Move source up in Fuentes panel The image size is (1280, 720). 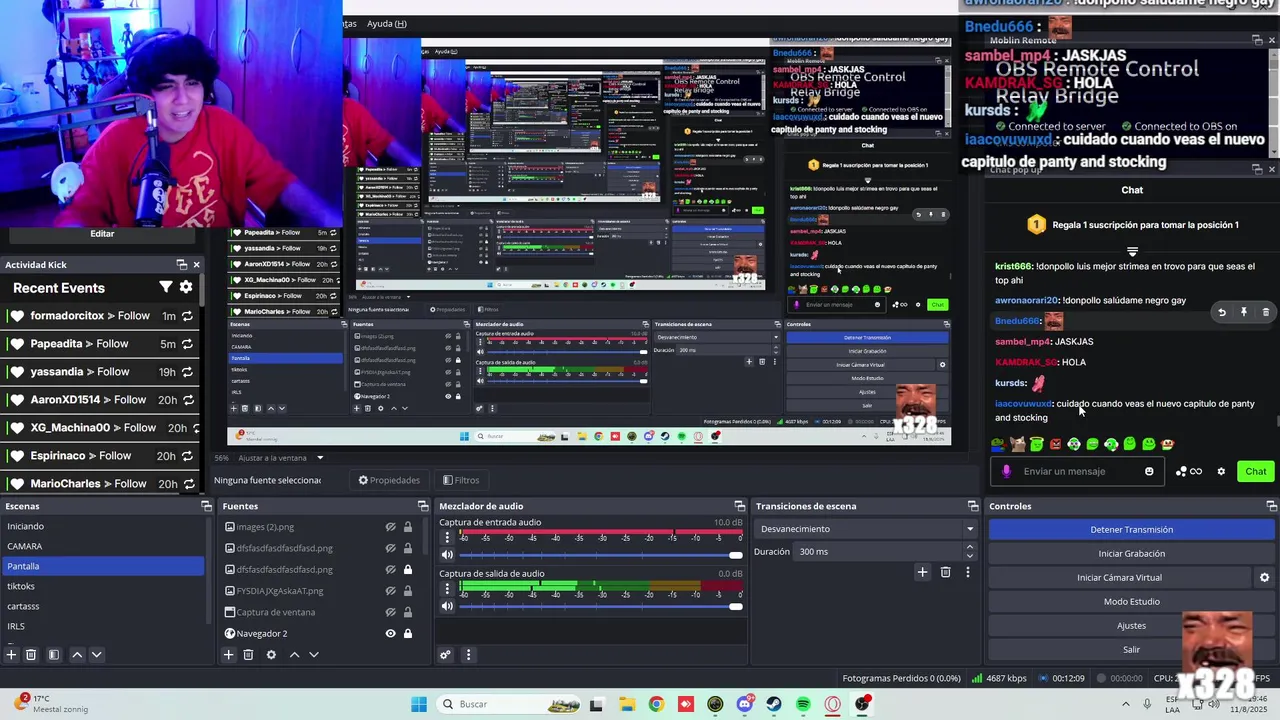pos(294,655)
